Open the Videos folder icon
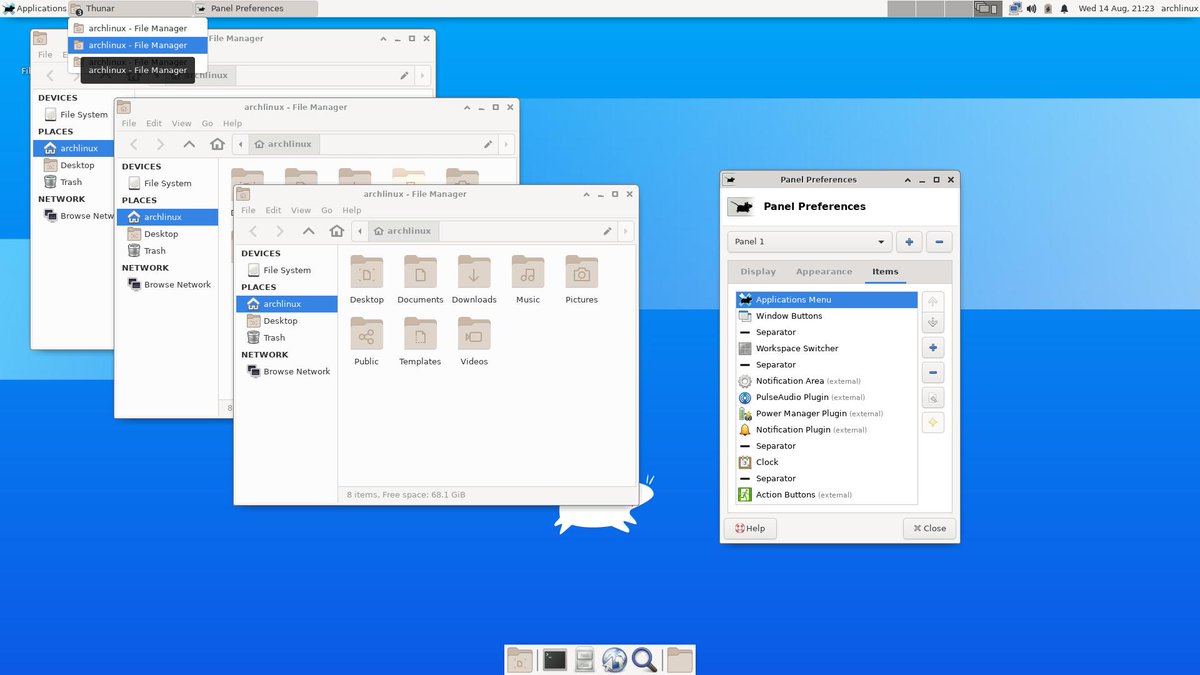The height and width of the screenshot is (675, 1200). pos(474,333)
